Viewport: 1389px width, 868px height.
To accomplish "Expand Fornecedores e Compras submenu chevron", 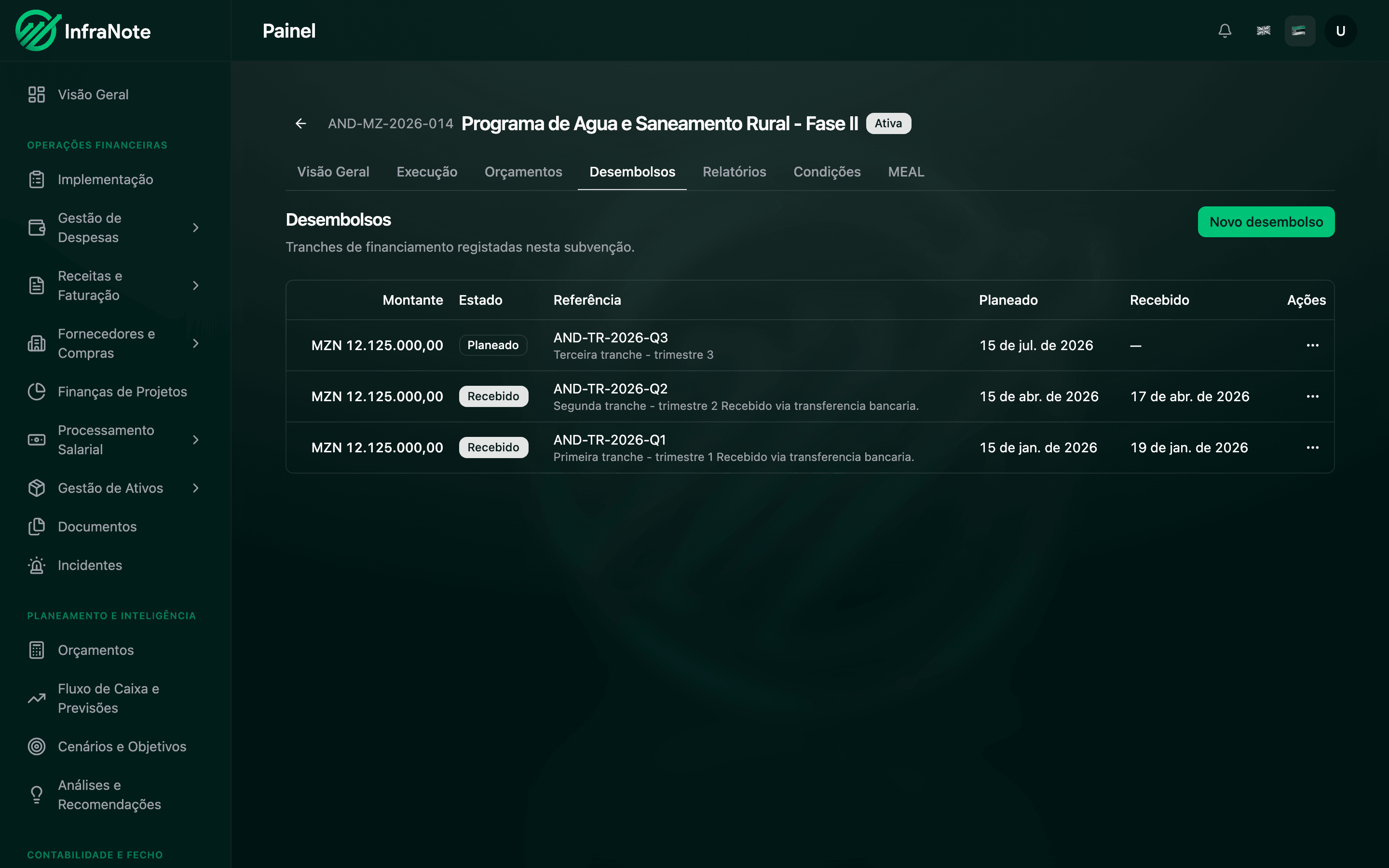I will point(196,343).
